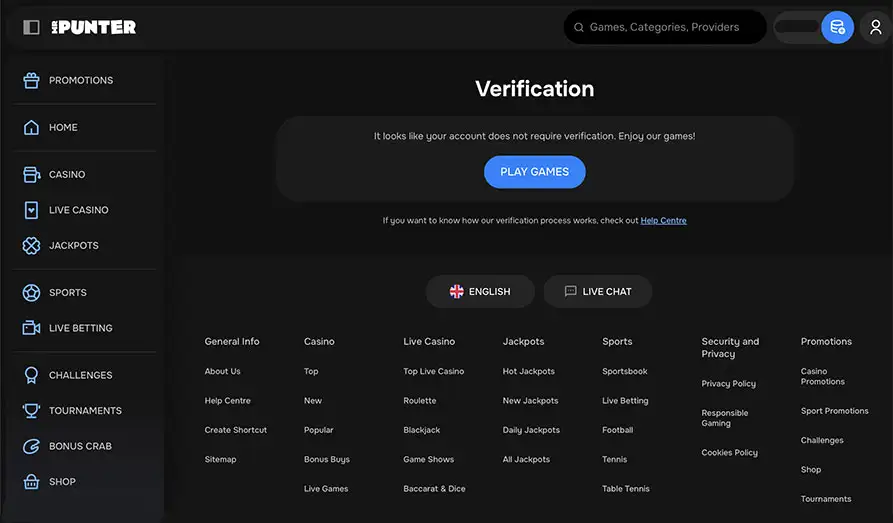Click the Promotions gift box icon
The height and width of the screenshot is (523, 893).
pyautogui.click(x=31, y=80)
